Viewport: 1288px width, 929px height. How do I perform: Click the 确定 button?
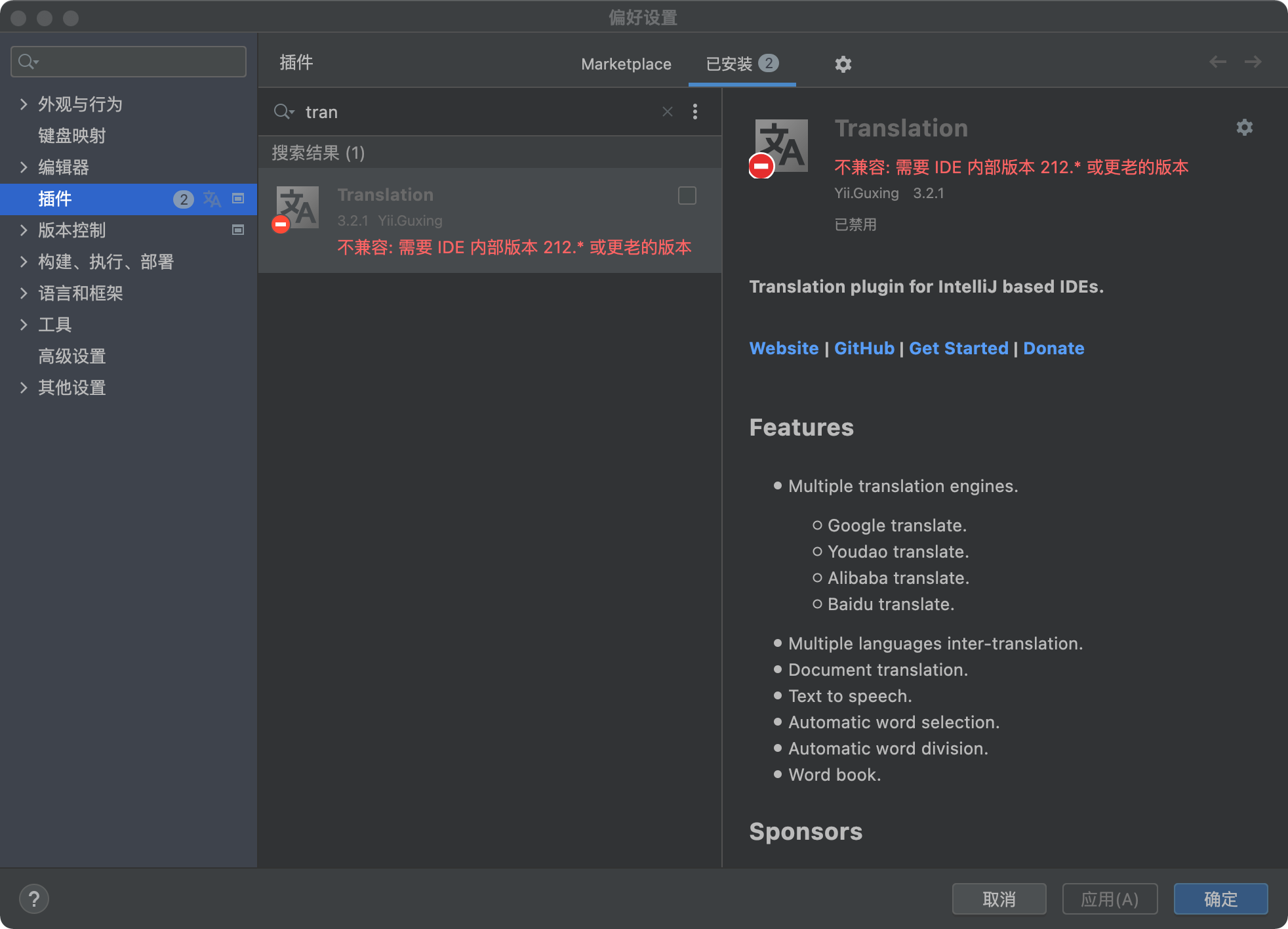[x=1220, y=899]
